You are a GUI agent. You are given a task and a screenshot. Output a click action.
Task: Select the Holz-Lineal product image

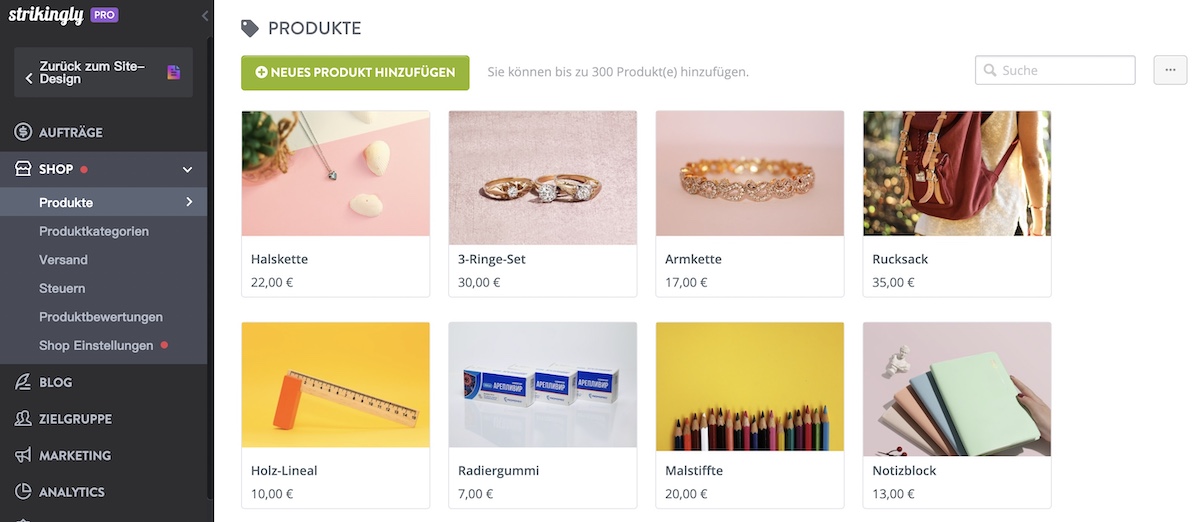(336, 385)
